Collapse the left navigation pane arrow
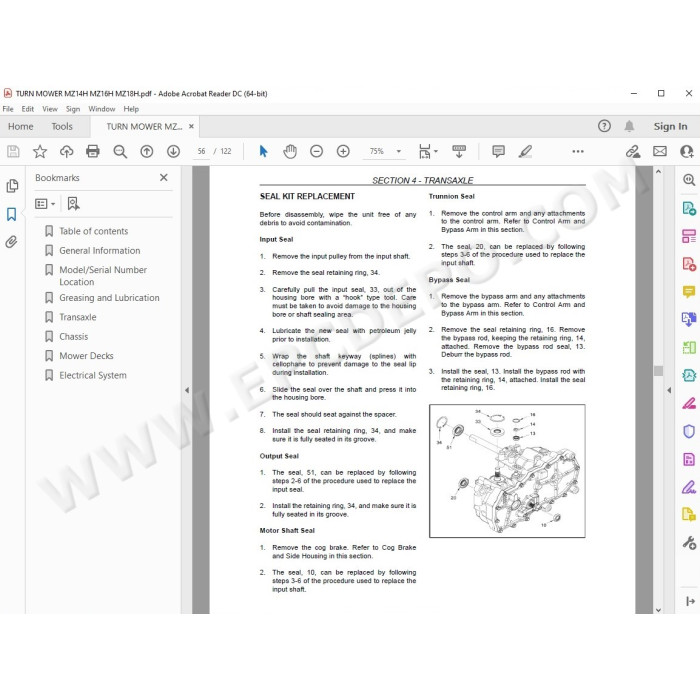The height and width of the screenshot is (700, 700). click(x=187, y=390)
